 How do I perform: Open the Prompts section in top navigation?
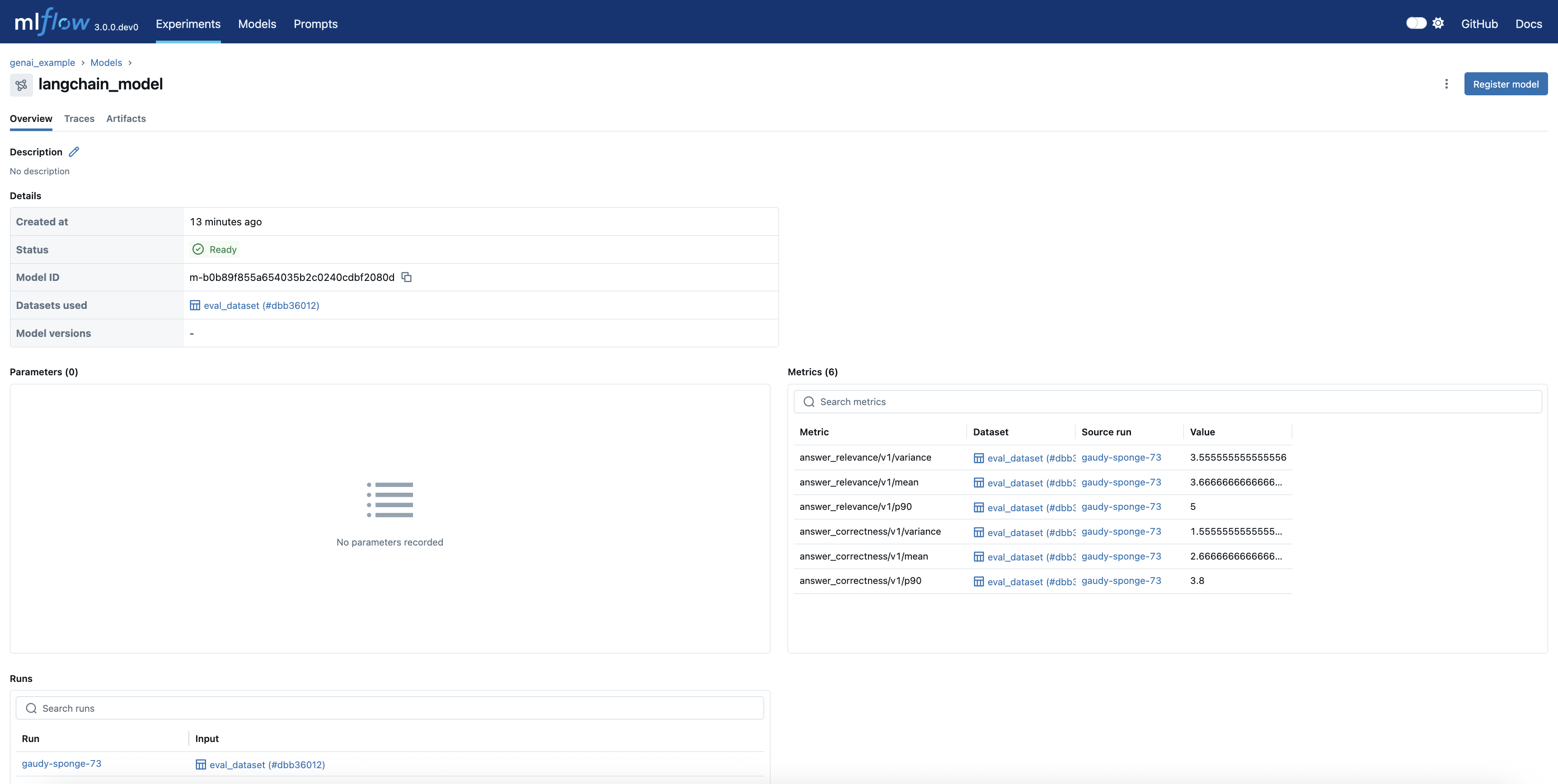pyautogui.click(x=315, y=24)
